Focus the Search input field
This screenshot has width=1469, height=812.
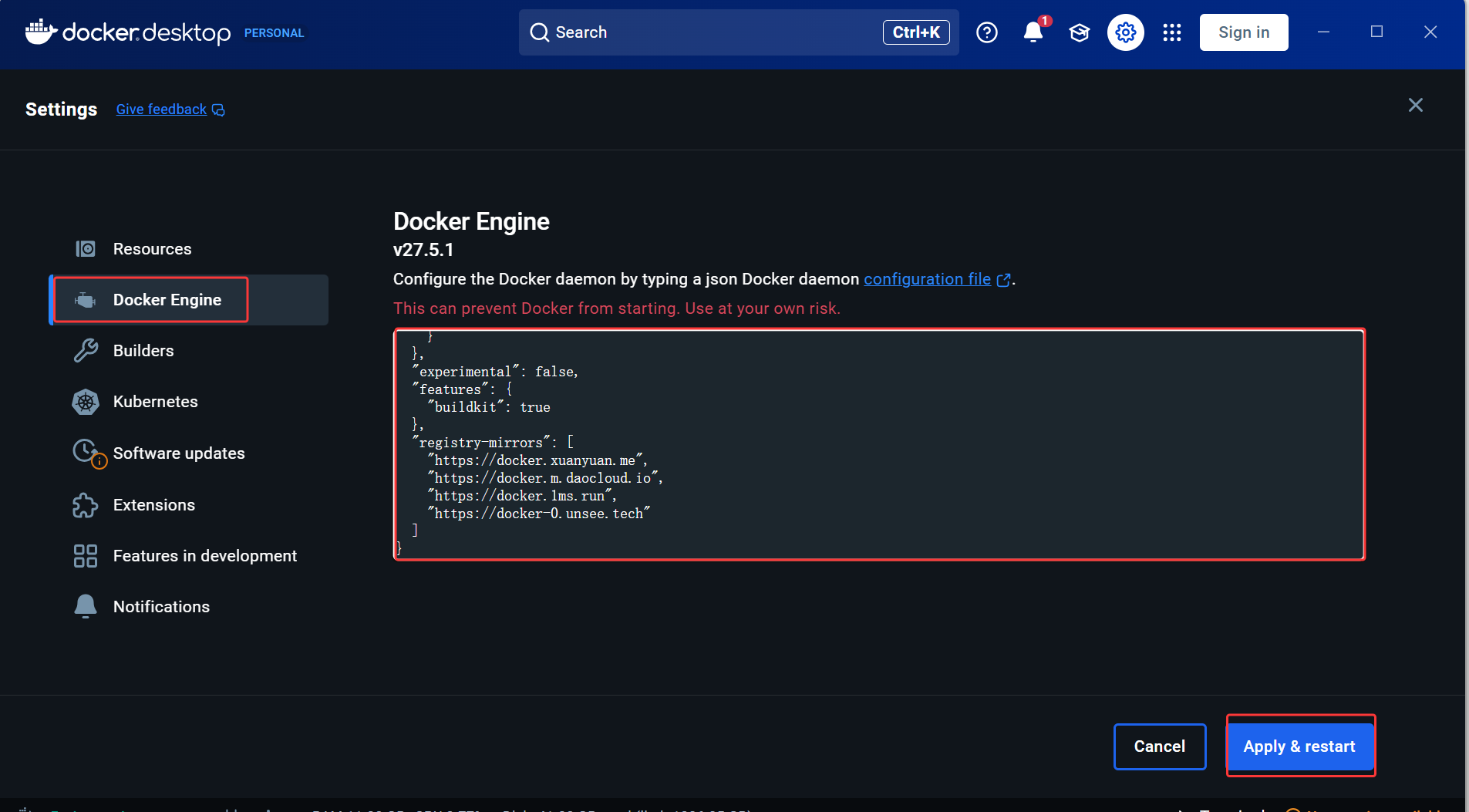(x=739, y=32)
